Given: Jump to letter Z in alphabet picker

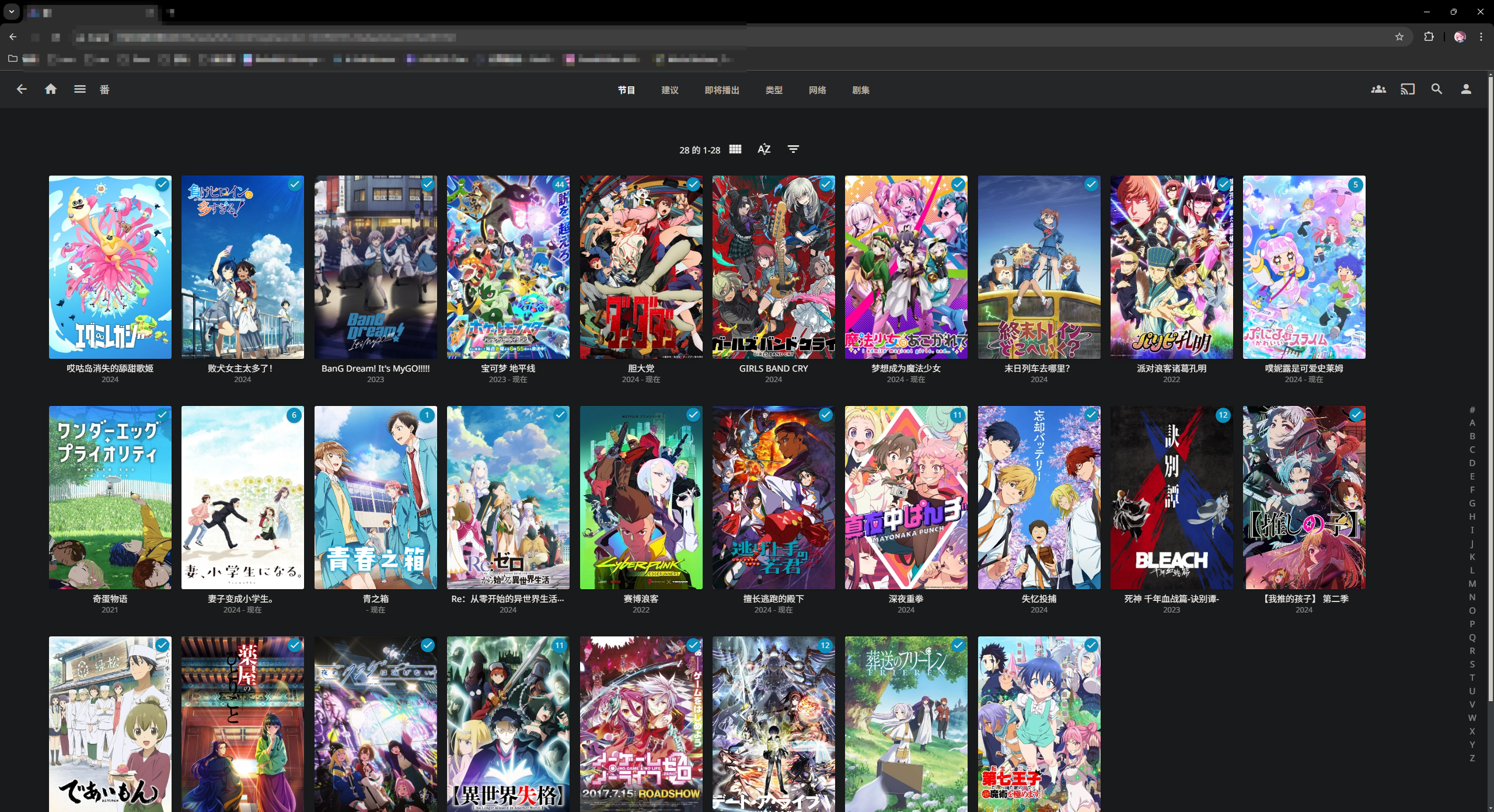Looking at the screenshot, I should pos(1472,758).
